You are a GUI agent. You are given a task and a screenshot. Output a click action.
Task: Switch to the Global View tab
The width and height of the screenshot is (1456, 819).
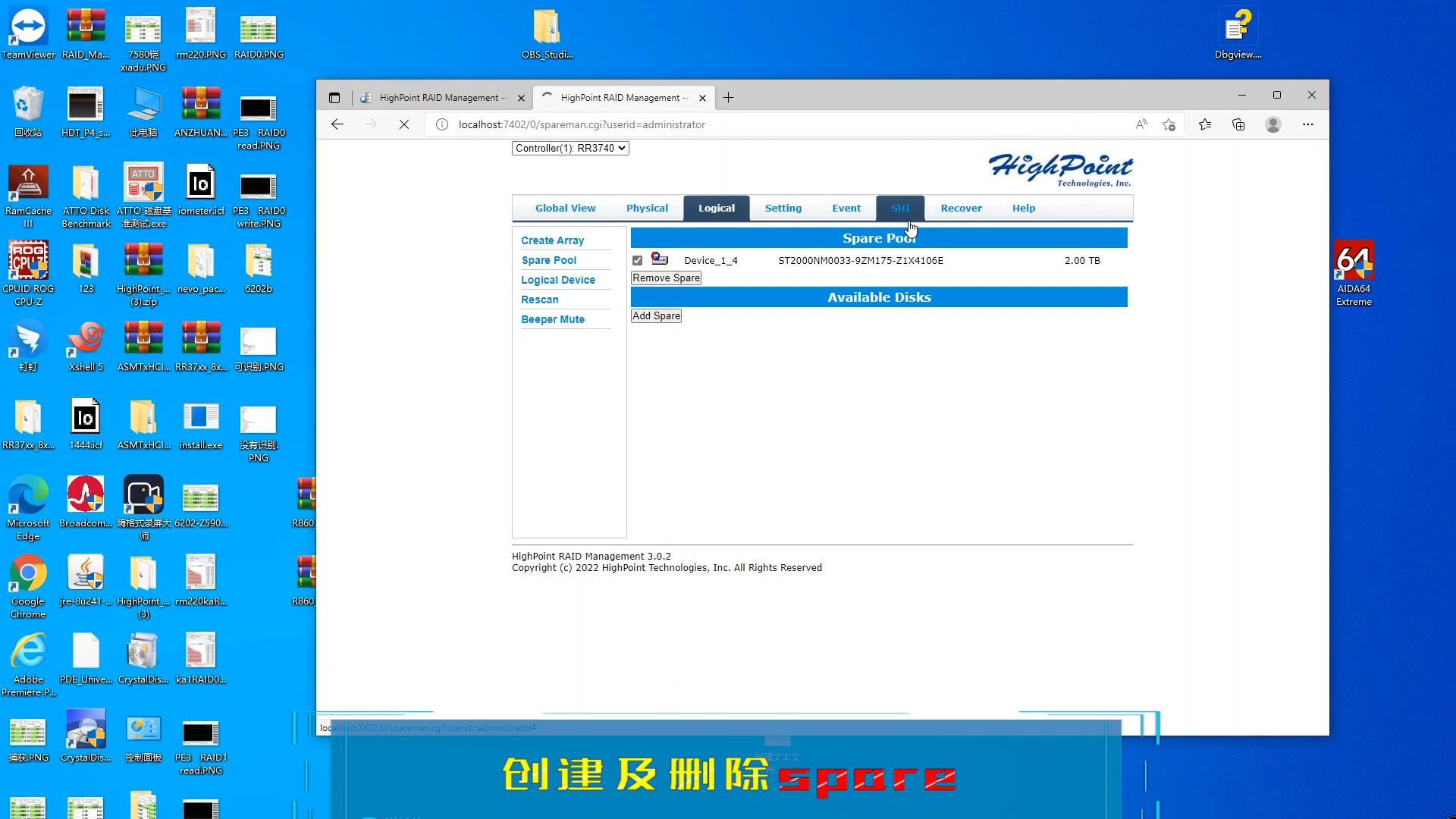[566, 208]
